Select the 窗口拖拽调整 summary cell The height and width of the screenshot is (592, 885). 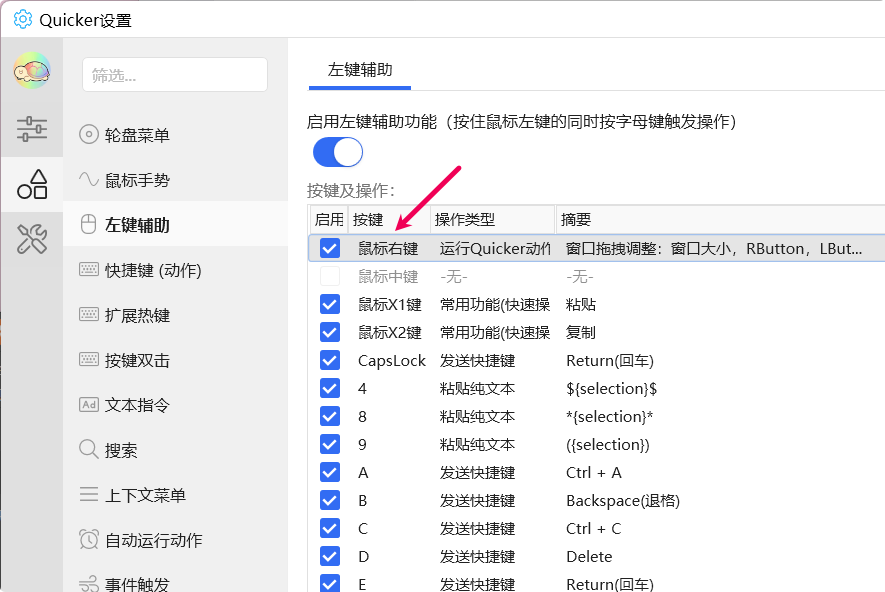pyautogui.click(x=713, y=248)
